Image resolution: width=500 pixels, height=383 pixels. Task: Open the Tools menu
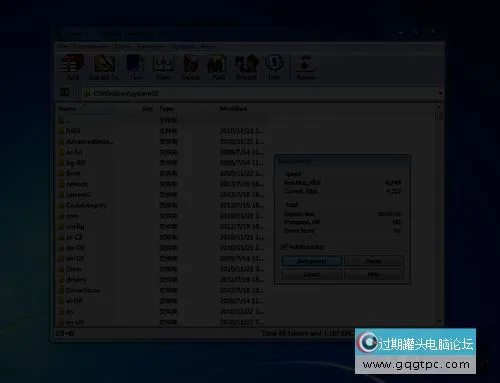(123, 46)
